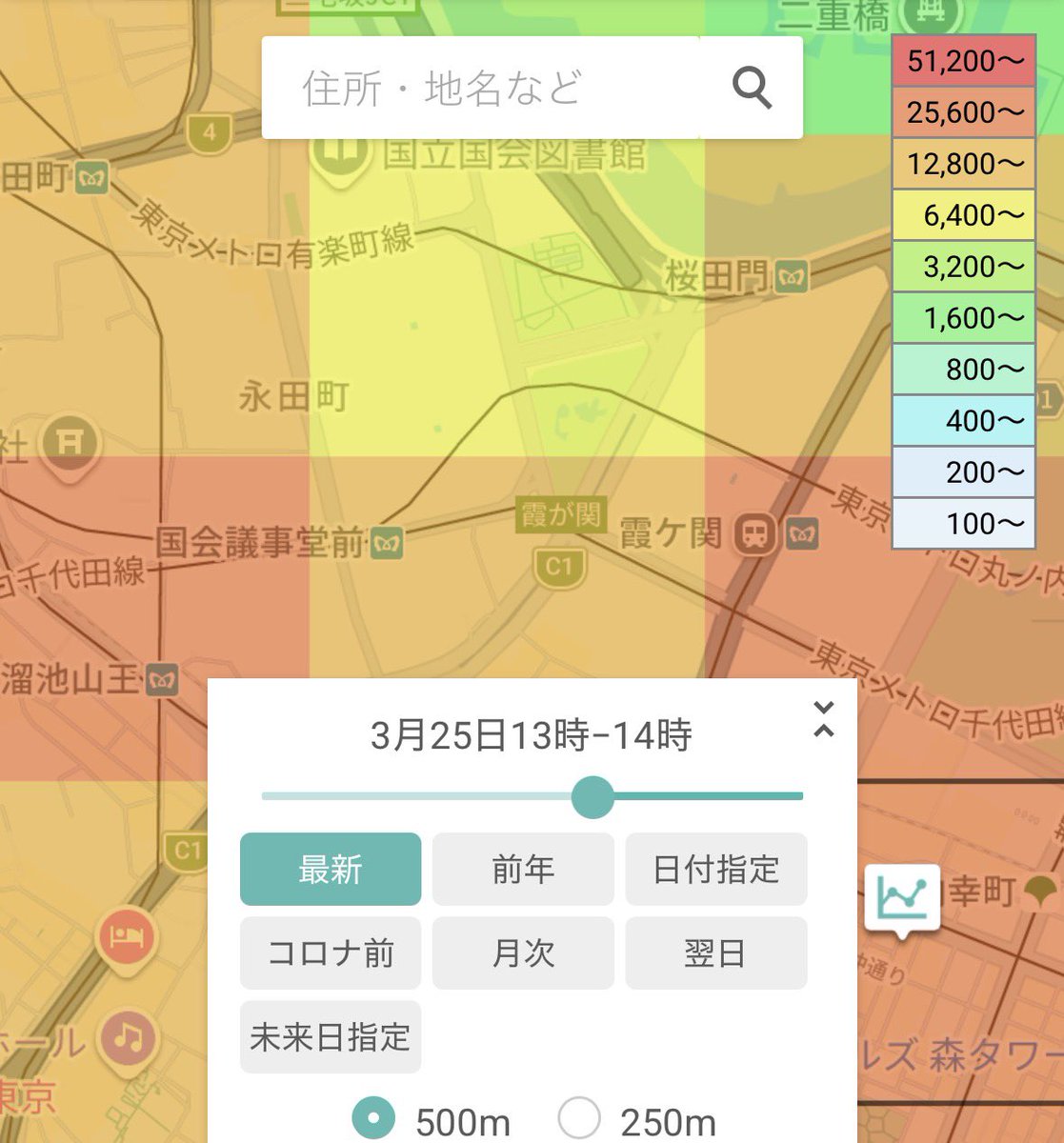Click the 日付指定 button
Image resolution: width=1064 pixels, height=1143 pixels.
coord(716,869)
